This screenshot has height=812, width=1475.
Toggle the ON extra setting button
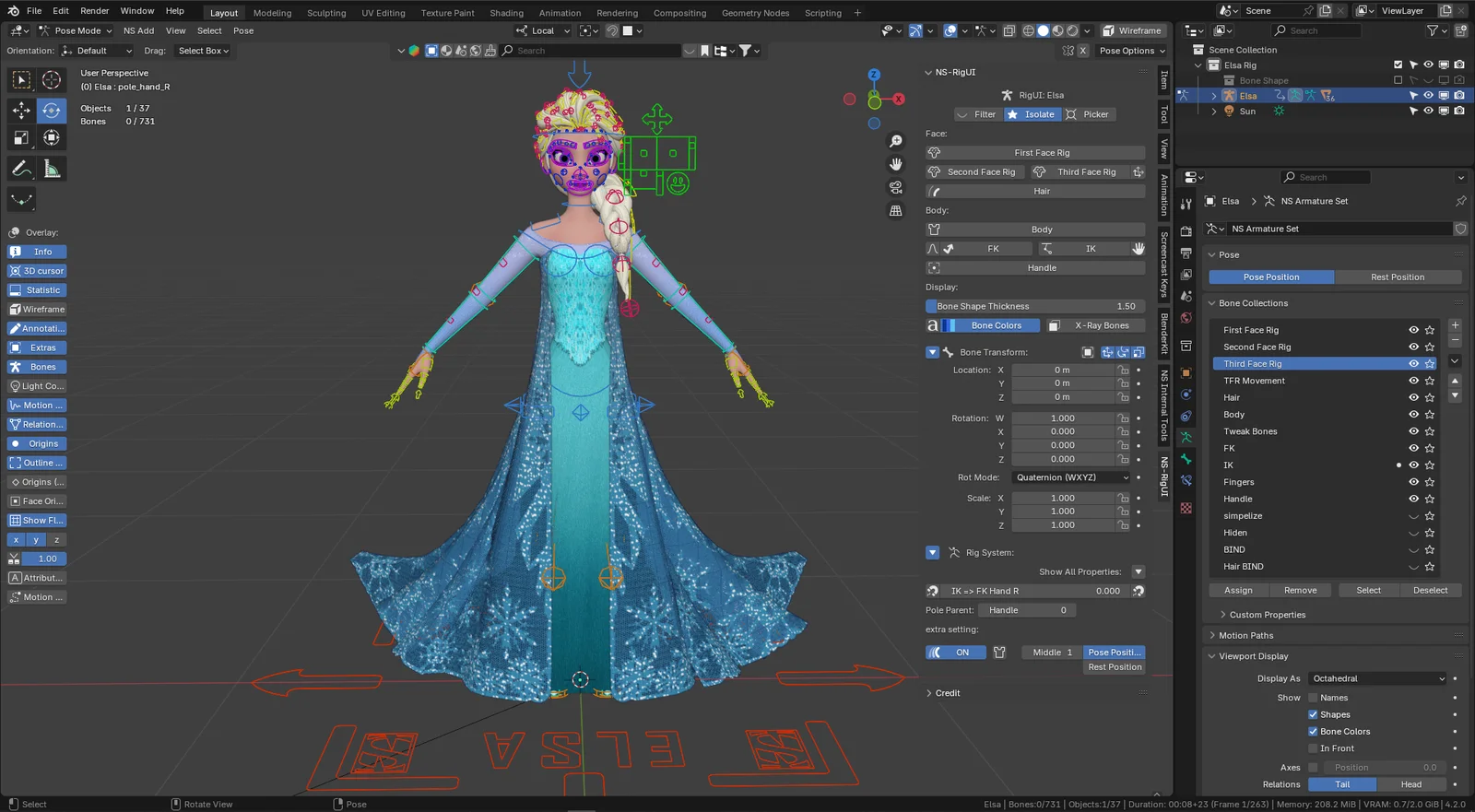pyautogui.click(x=956, y=653)
